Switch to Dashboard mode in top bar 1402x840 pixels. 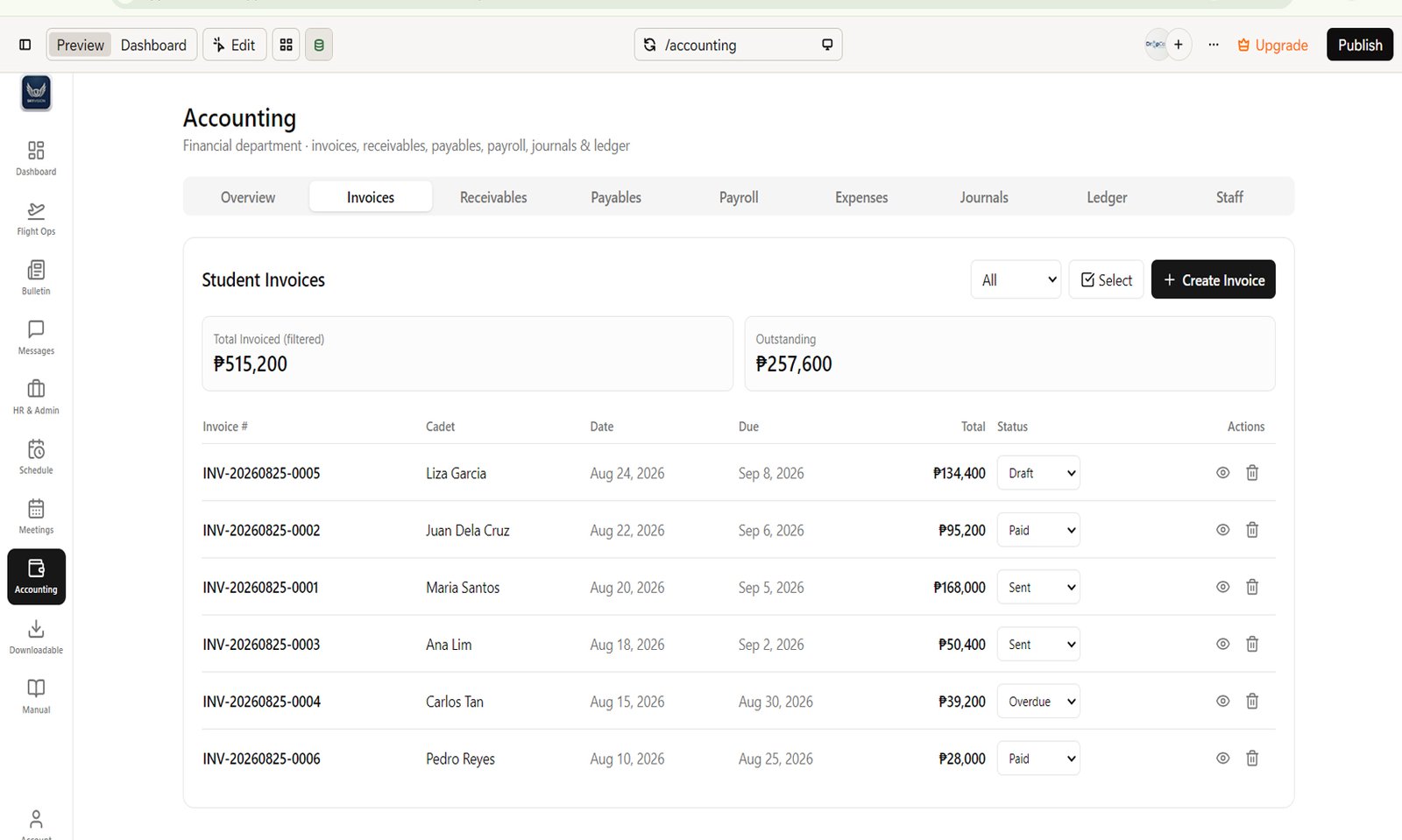click(153, 45)
